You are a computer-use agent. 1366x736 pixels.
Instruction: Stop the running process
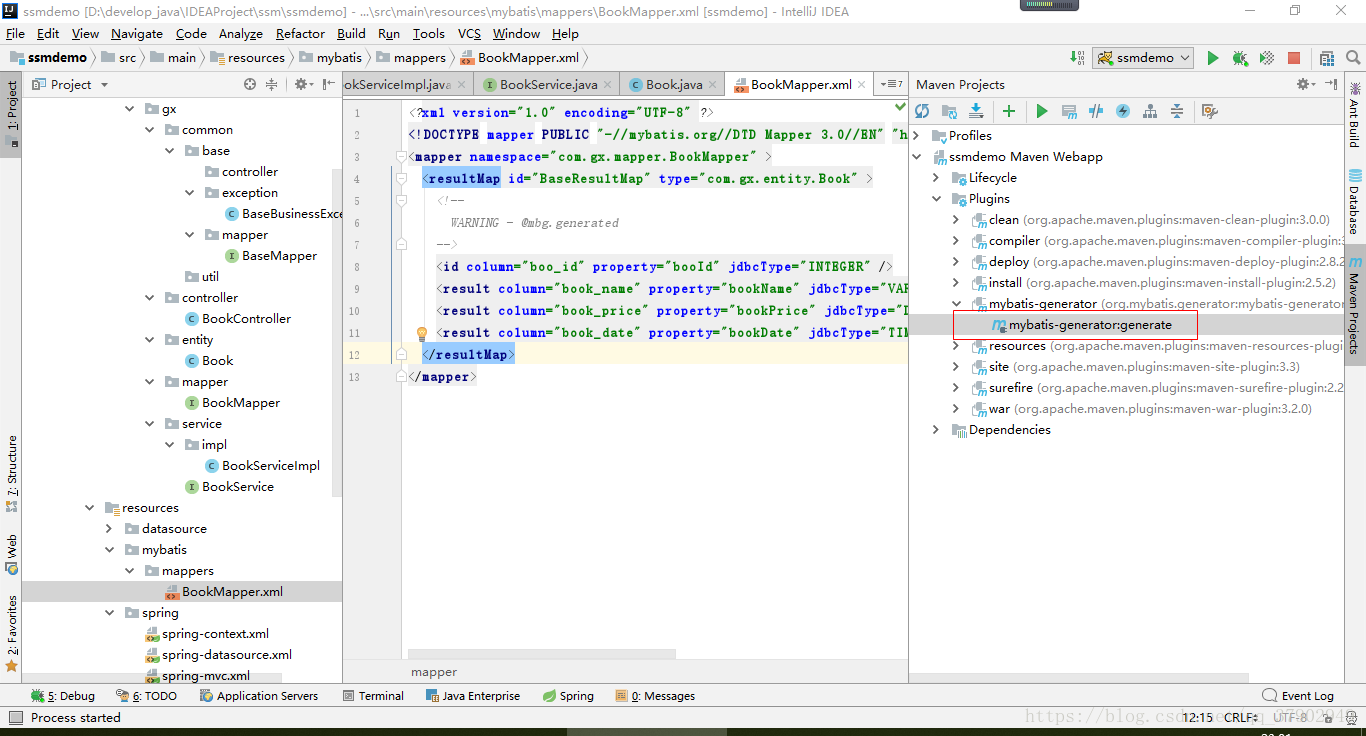coord(1294,58)
